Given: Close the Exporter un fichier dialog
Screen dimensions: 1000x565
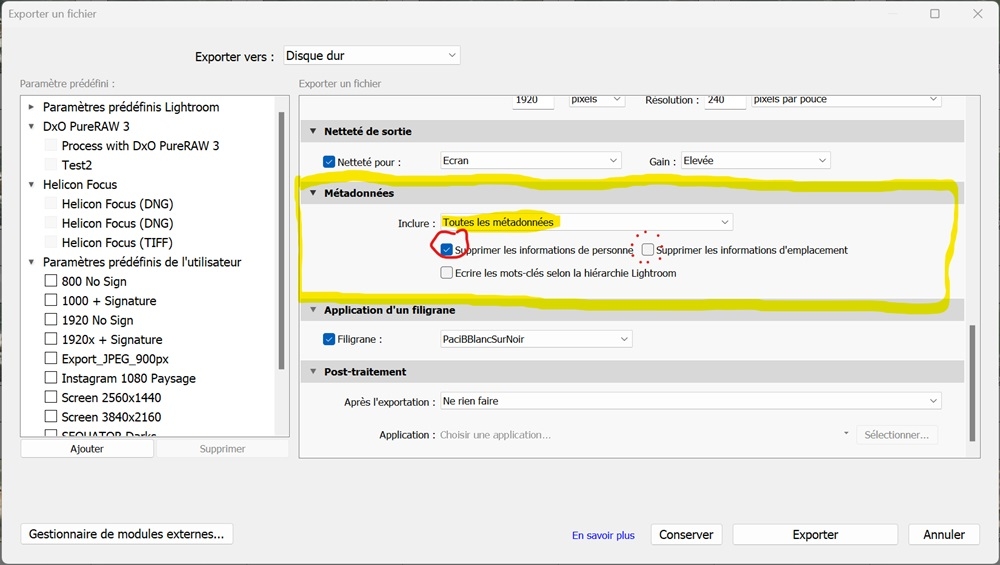Looking at the screenshot, I should [x=978, y=13].
